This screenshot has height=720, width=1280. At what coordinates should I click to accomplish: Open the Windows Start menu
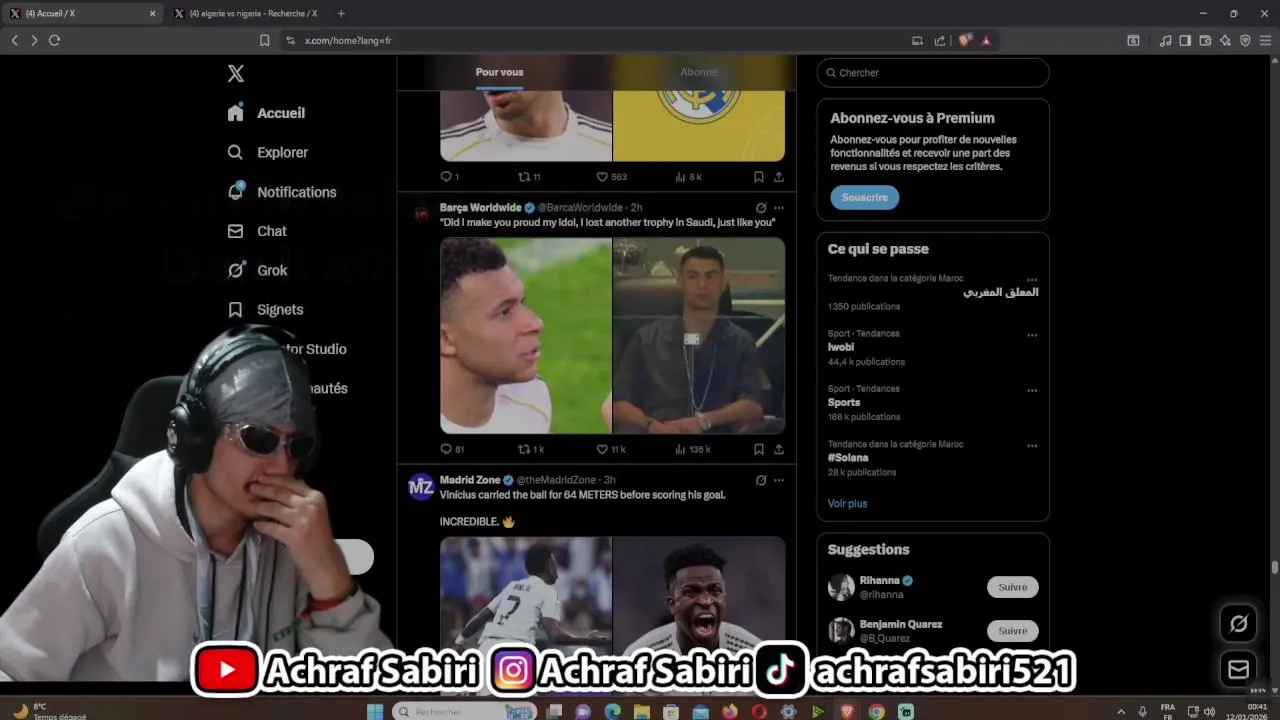375,711
